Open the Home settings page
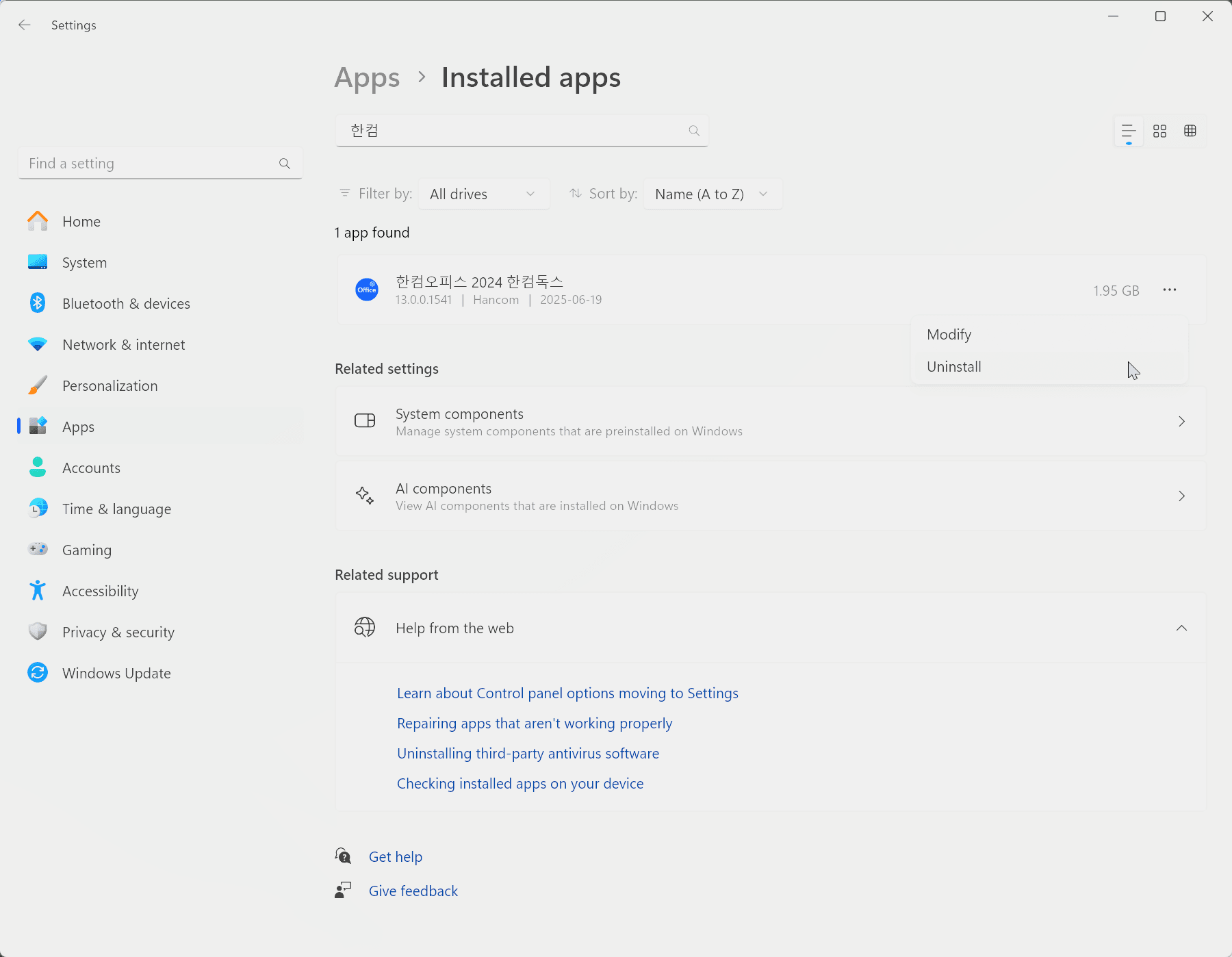This screenshot has width=1232, height=957. coord(161,221)
